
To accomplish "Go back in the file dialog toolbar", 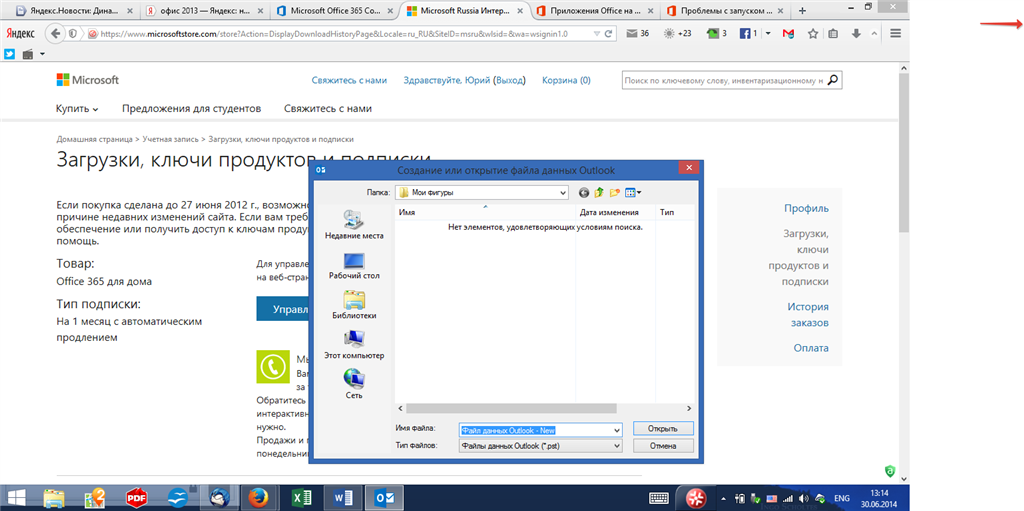I will (x=584, y=193).
